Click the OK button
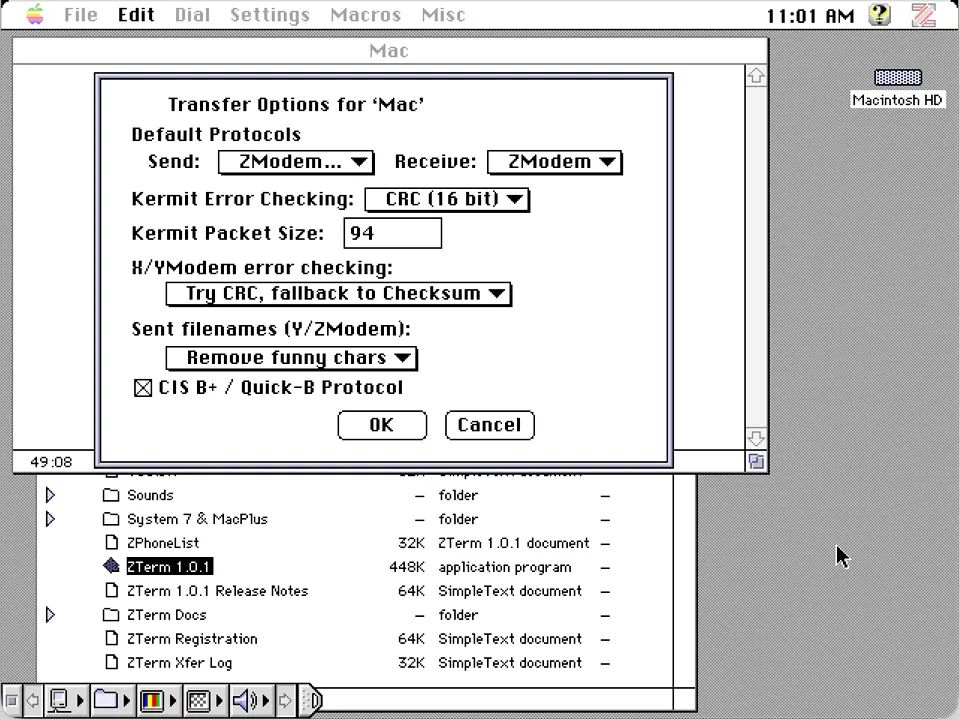960x719 pixels. pyautogui.click(x=382, y=425)
